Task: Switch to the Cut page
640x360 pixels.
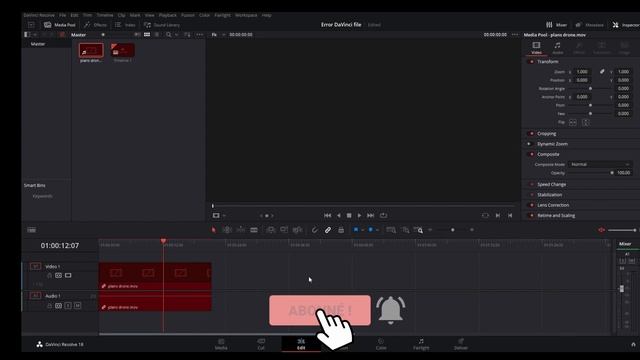Action: 261,344
